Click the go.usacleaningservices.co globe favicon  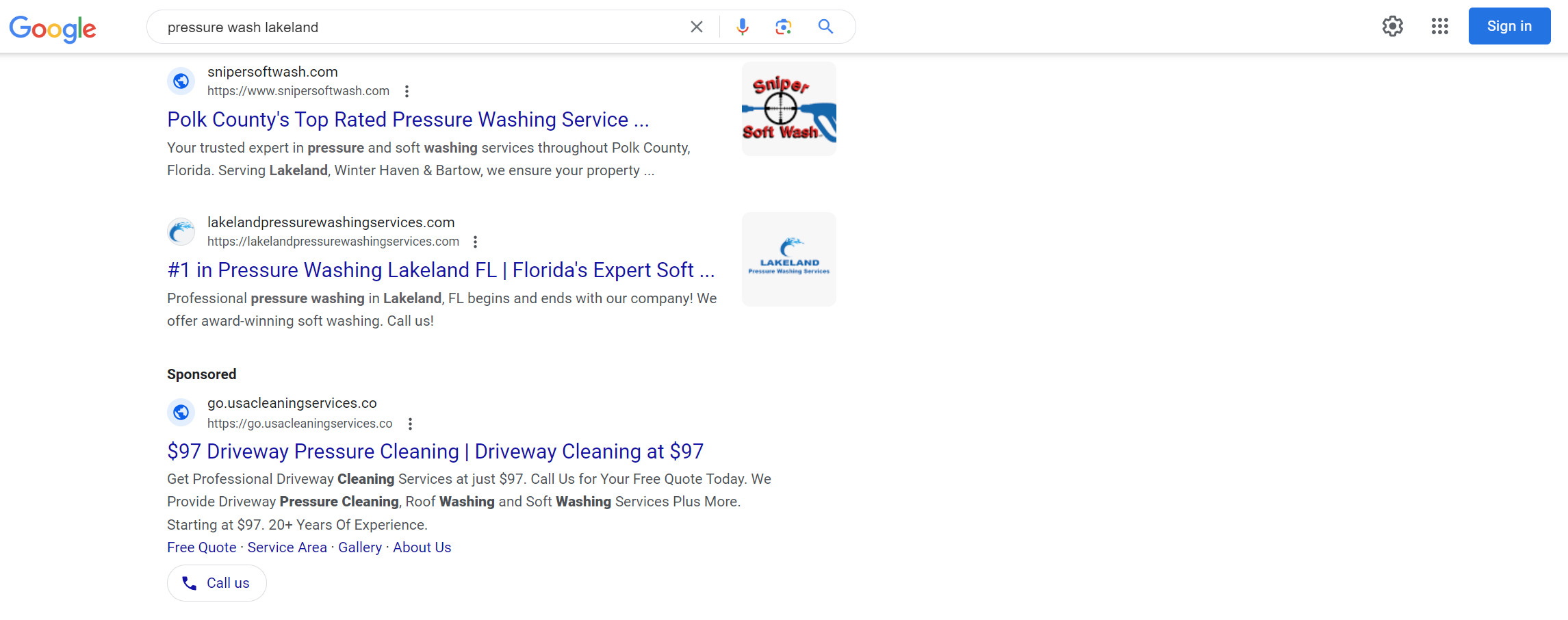181,413
